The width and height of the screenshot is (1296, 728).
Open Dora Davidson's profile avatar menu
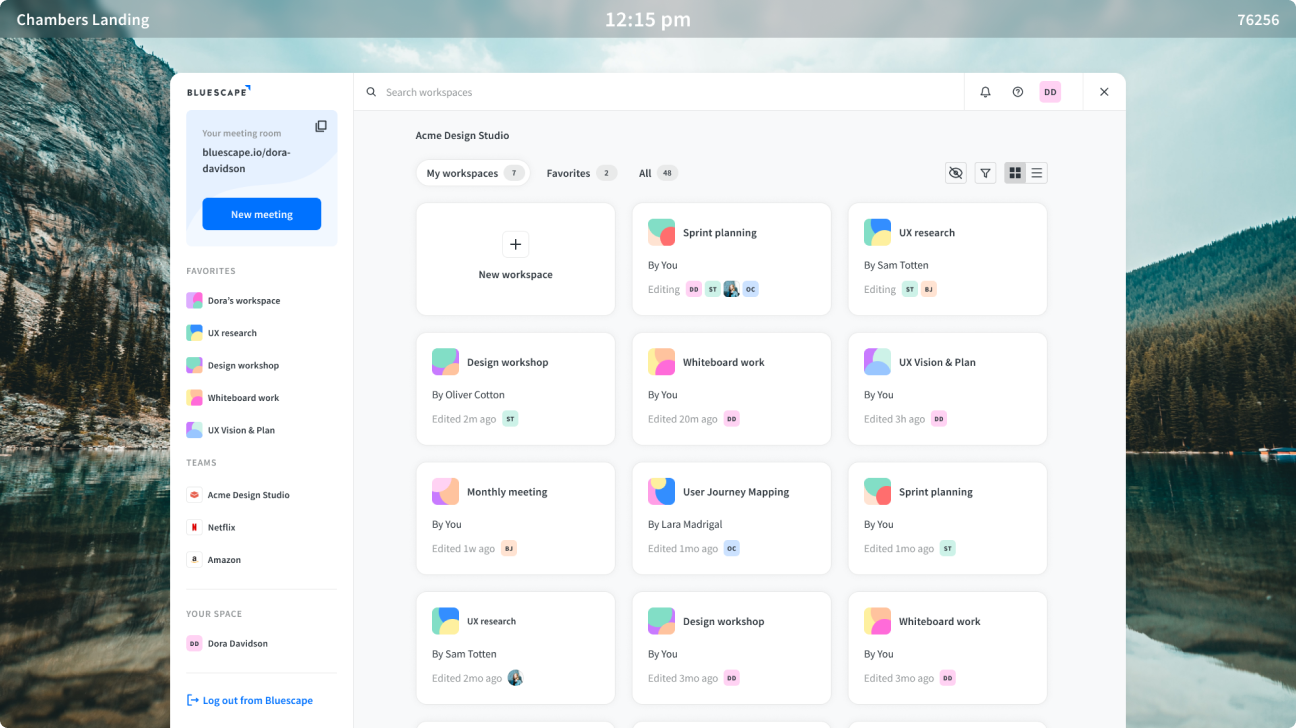pyautogui.click(x=194, y=643)
